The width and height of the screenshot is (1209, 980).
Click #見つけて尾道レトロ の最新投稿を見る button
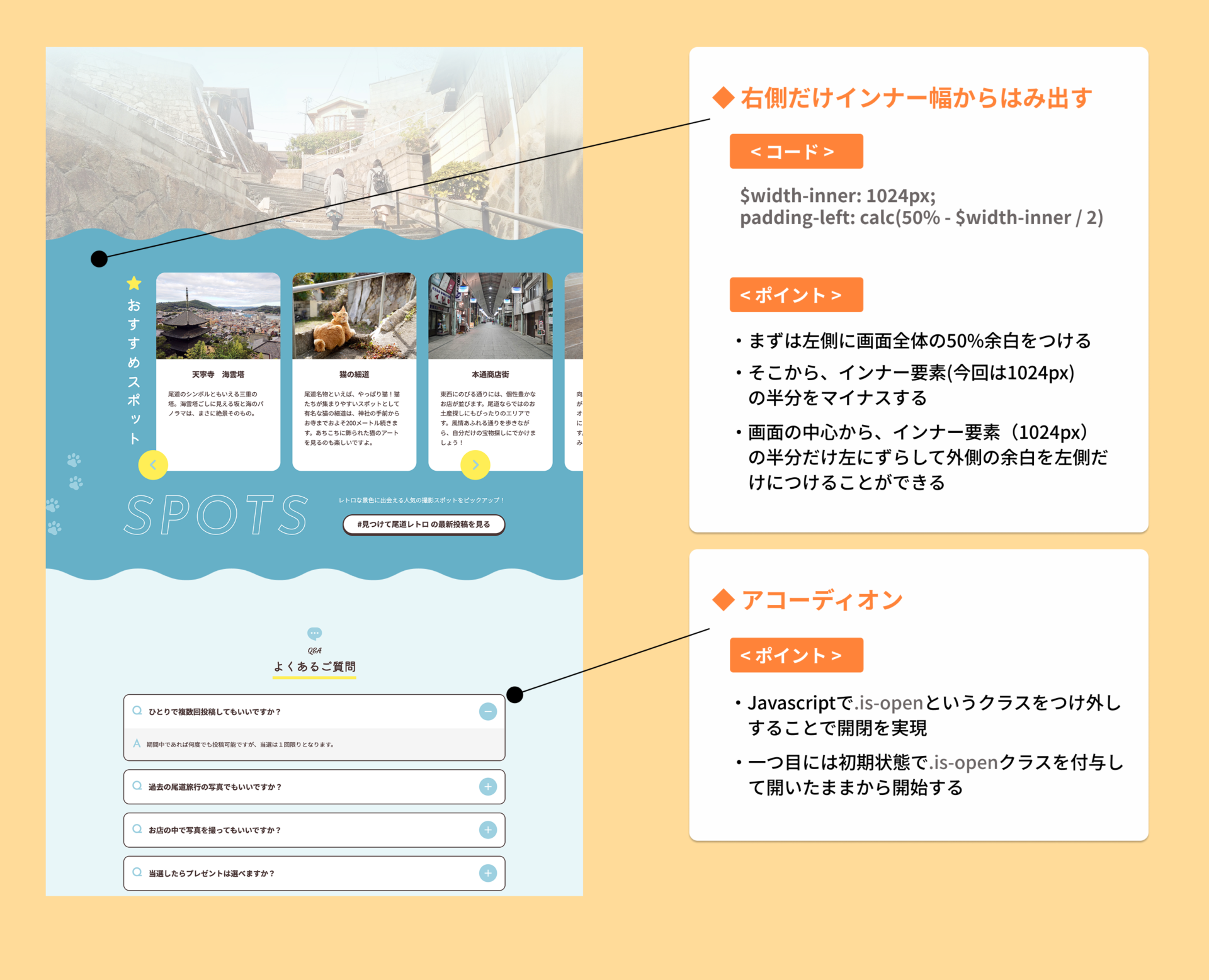pyautogui.click(x=424, y=524)
